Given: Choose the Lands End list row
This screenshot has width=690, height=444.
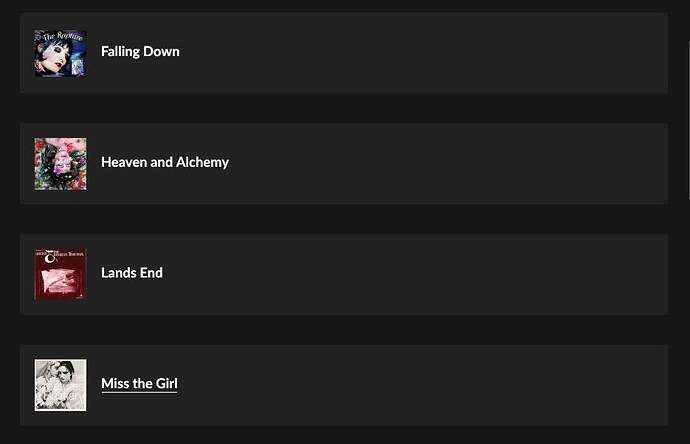Looking at the screenshot, I should pos(344,274).
